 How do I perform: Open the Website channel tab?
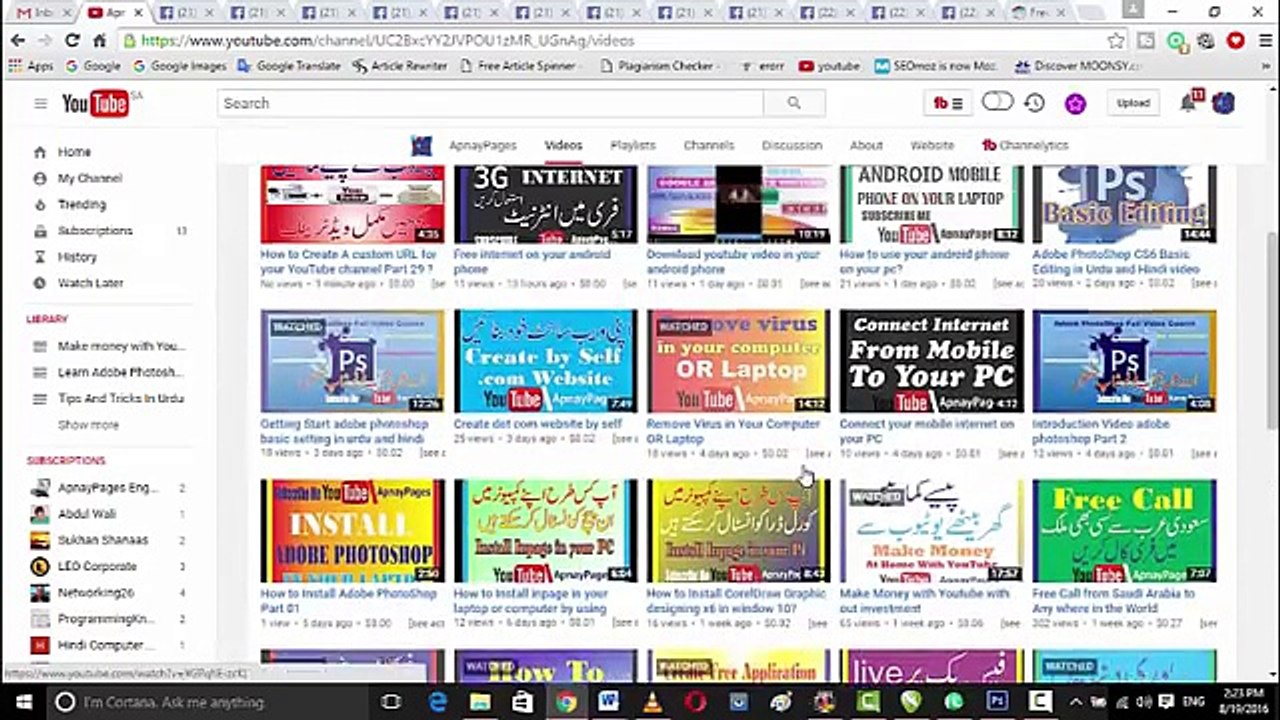coord(932,145)
